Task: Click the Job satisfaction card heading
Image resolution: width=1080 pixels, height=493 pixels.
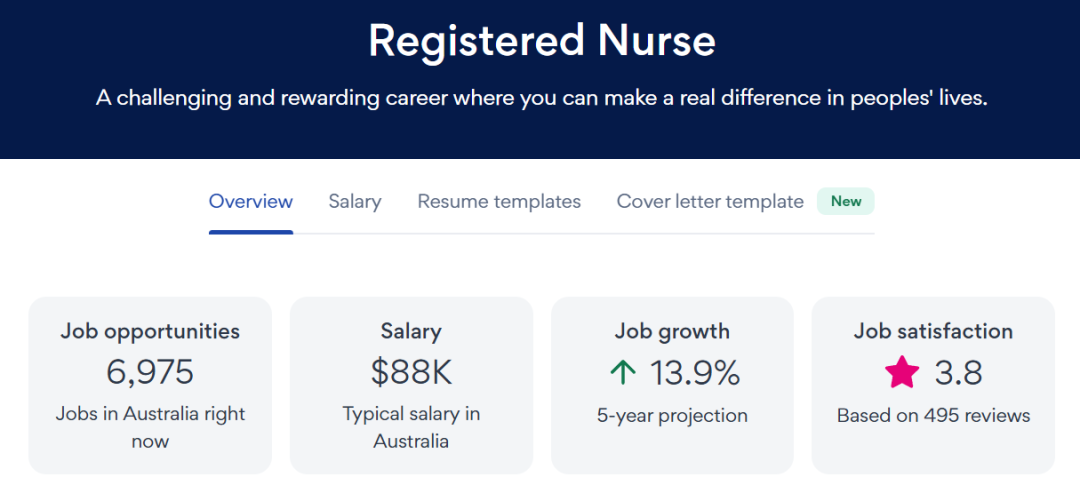Action: pyautogui.click(x=933, y=331)
